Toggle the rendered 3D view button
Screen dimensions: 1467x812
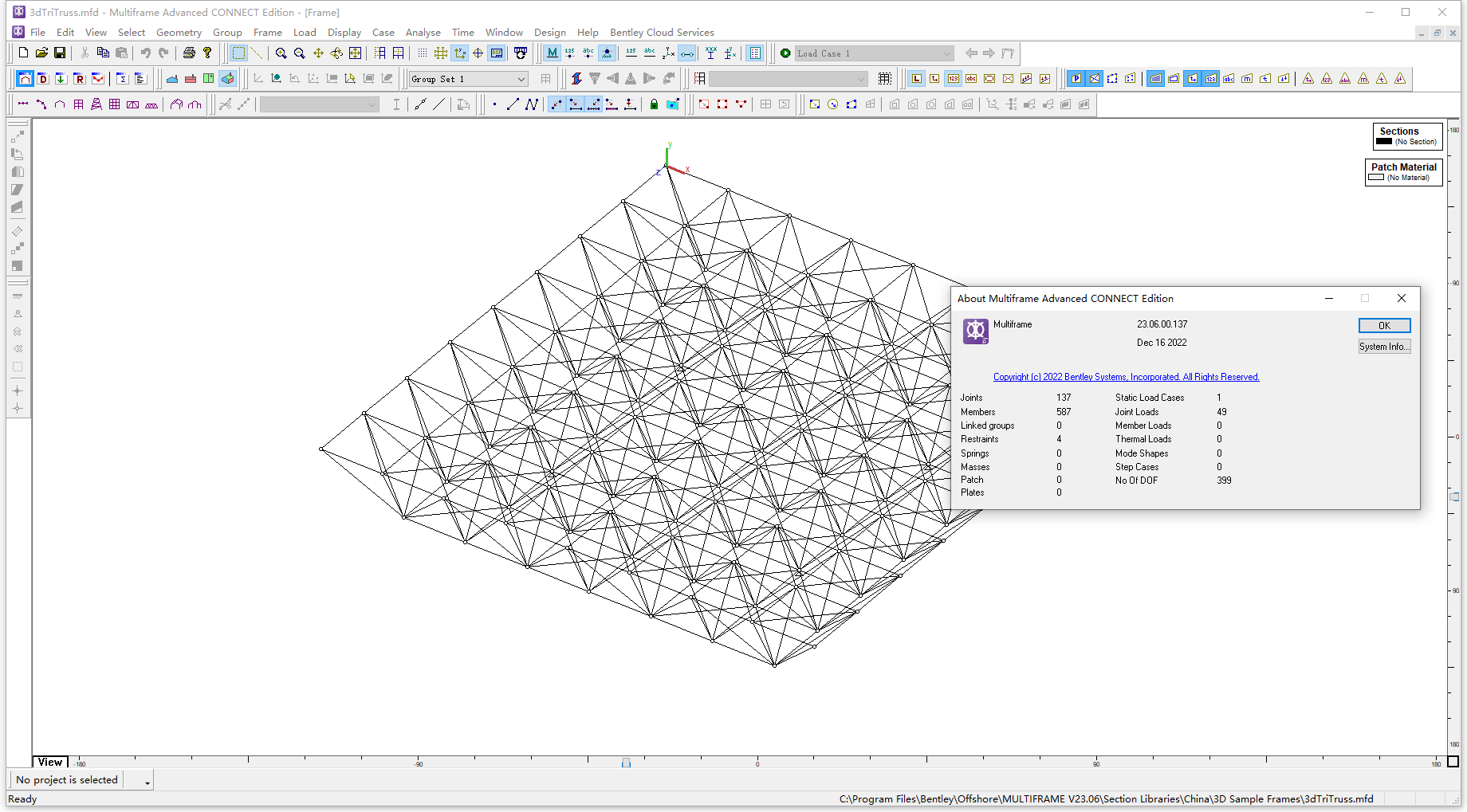pyautogui.click(x=228, y=79)
